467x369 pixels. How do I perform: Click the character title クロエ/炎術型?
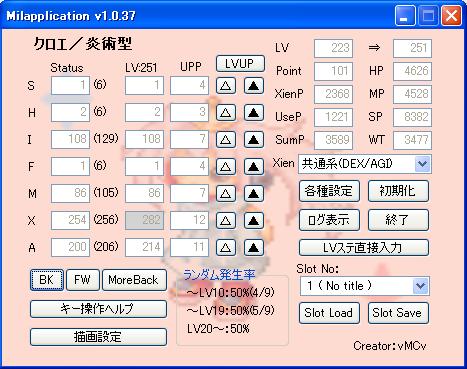pyautogui.click(x=83, y=44)
